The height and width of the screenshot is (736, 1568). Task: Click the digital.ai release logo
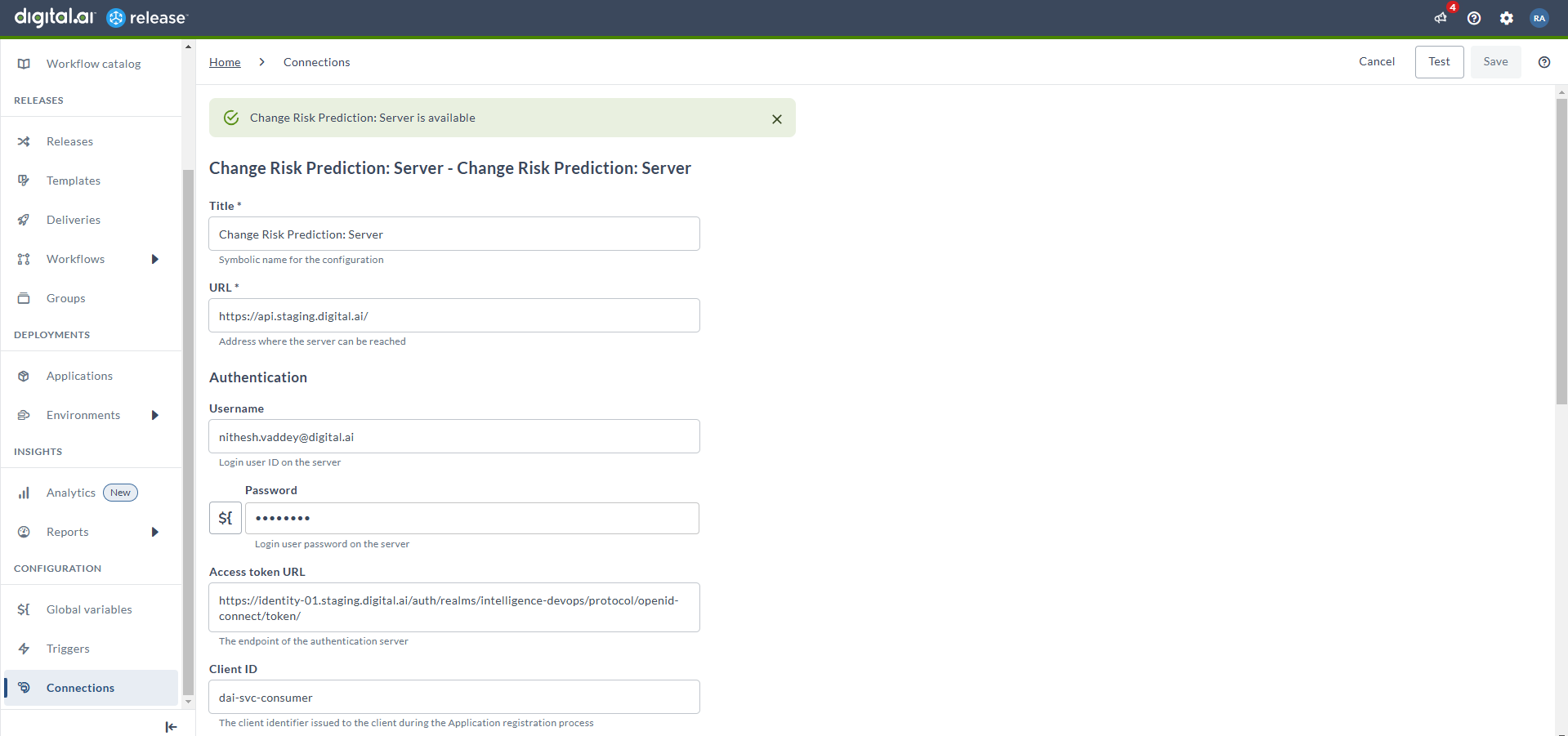tap(101, 17)
